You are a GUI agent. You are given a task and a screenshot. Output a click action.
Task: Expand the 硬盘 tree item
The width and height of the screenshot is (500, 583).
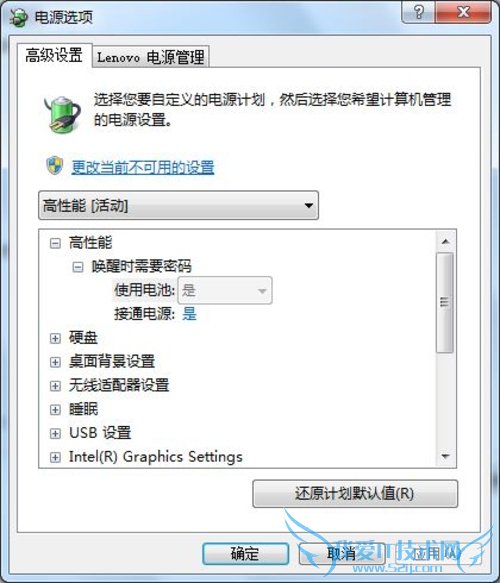point(55,338)
